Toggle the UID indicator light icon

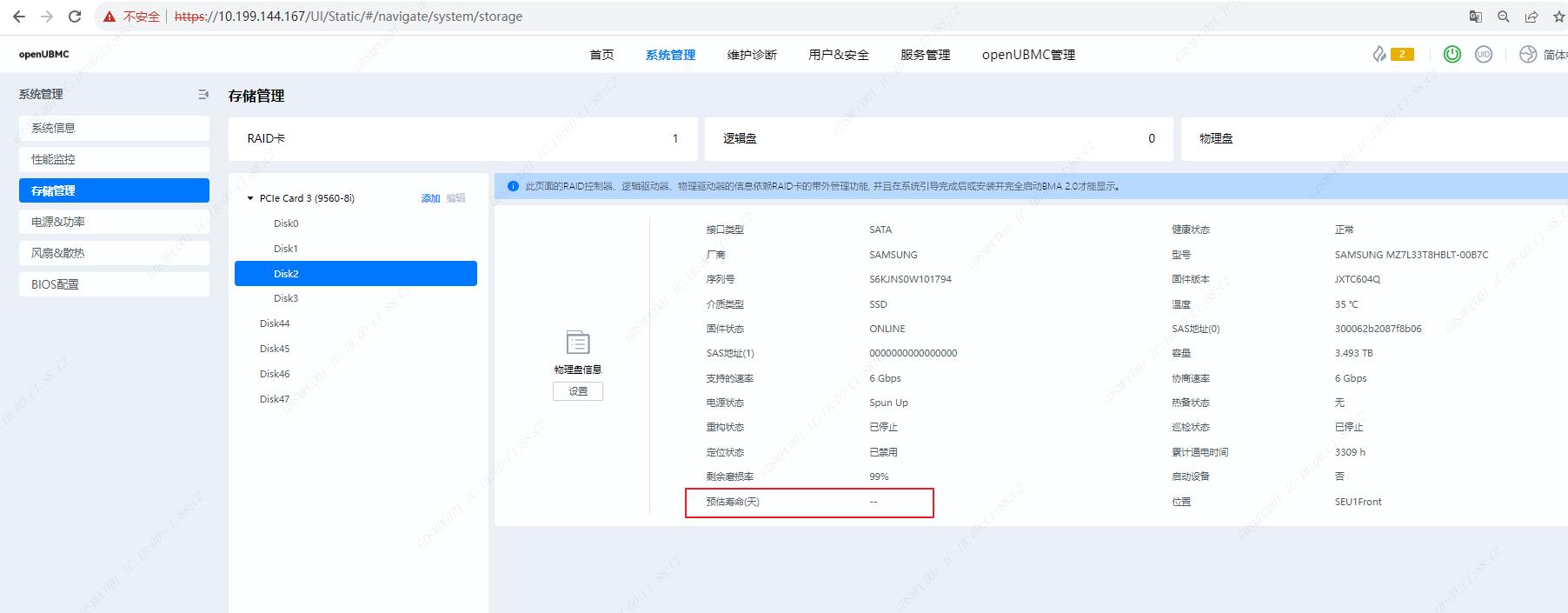coord(1484,54)
